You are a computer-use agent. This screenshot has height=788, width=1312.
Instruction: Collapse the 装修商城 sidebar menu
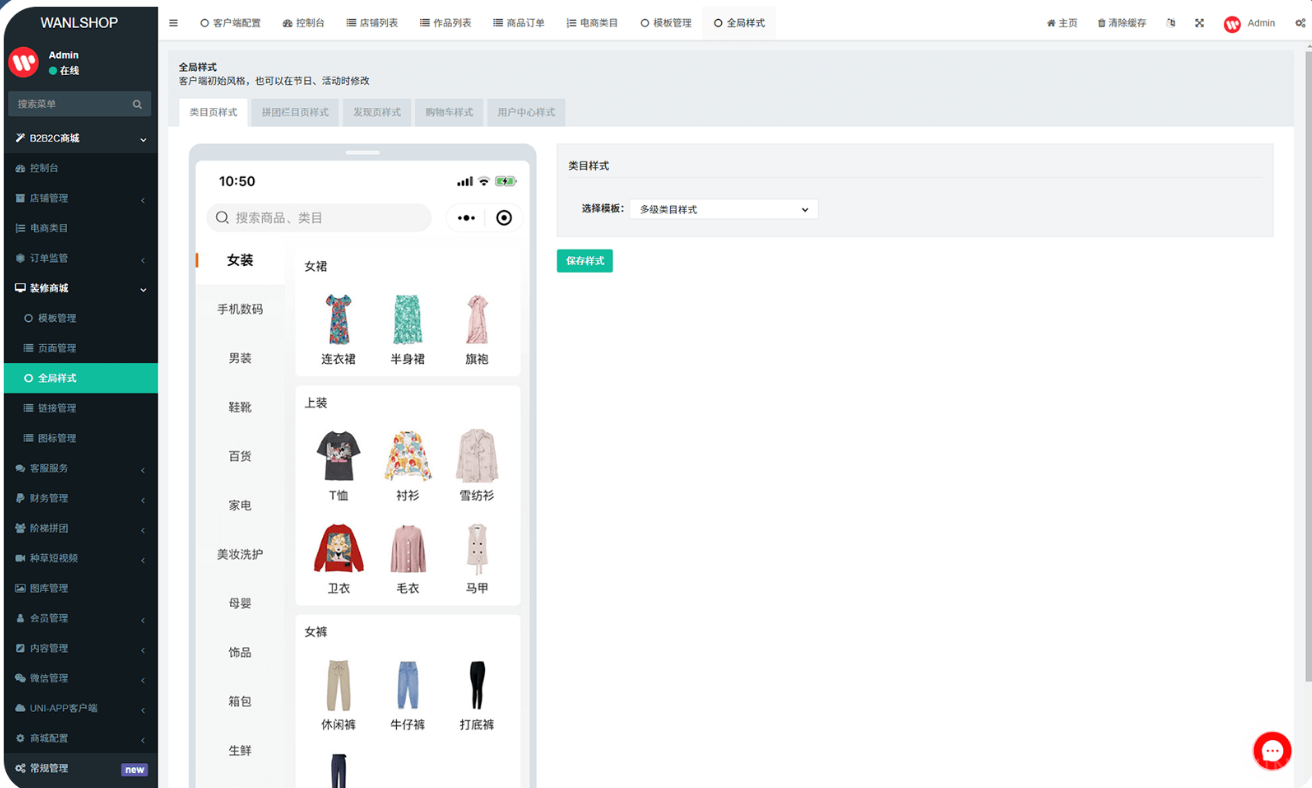[79, 288]
